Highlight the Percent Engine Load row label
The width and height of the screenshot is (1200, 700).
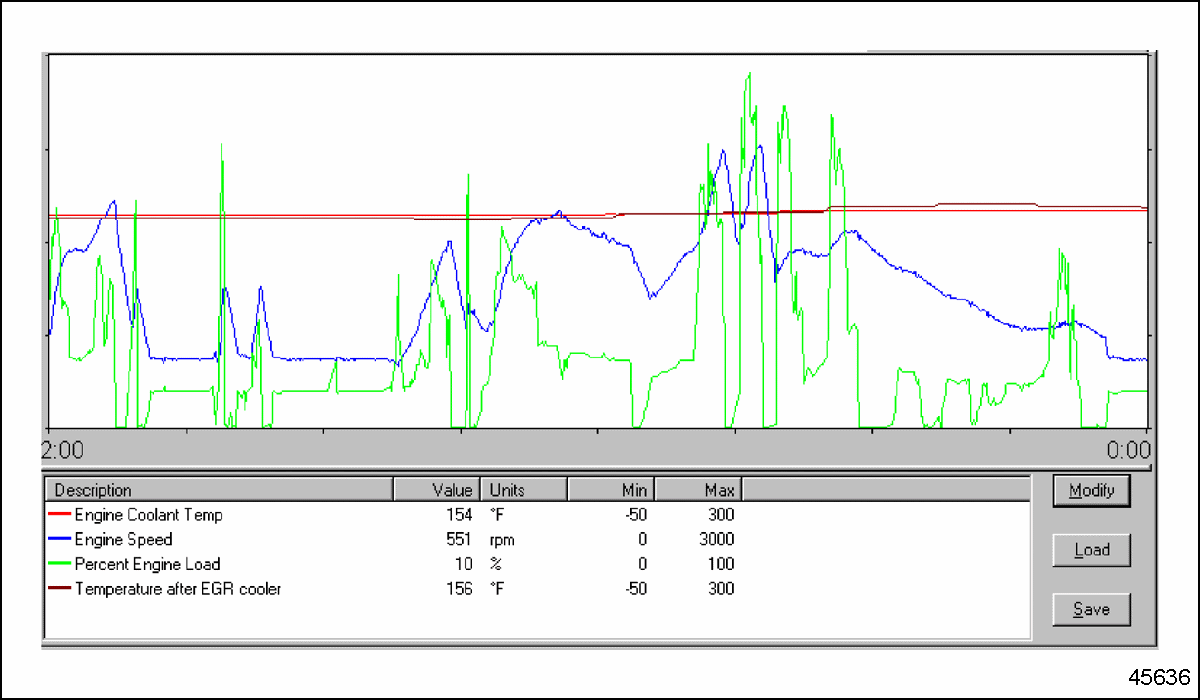click(x=147, y=564)
